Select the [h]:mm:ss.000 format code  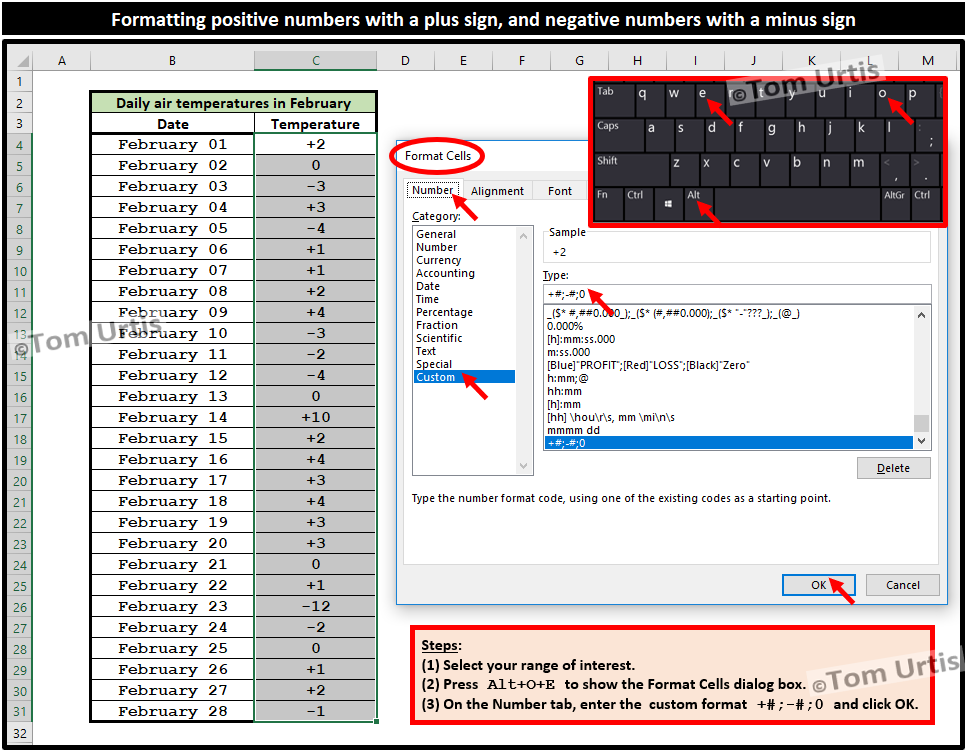point(728,339)
